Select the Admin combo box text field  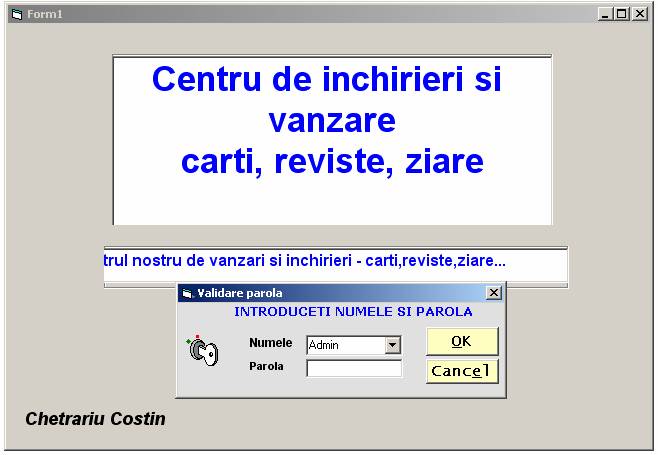(x=345, y=345)
